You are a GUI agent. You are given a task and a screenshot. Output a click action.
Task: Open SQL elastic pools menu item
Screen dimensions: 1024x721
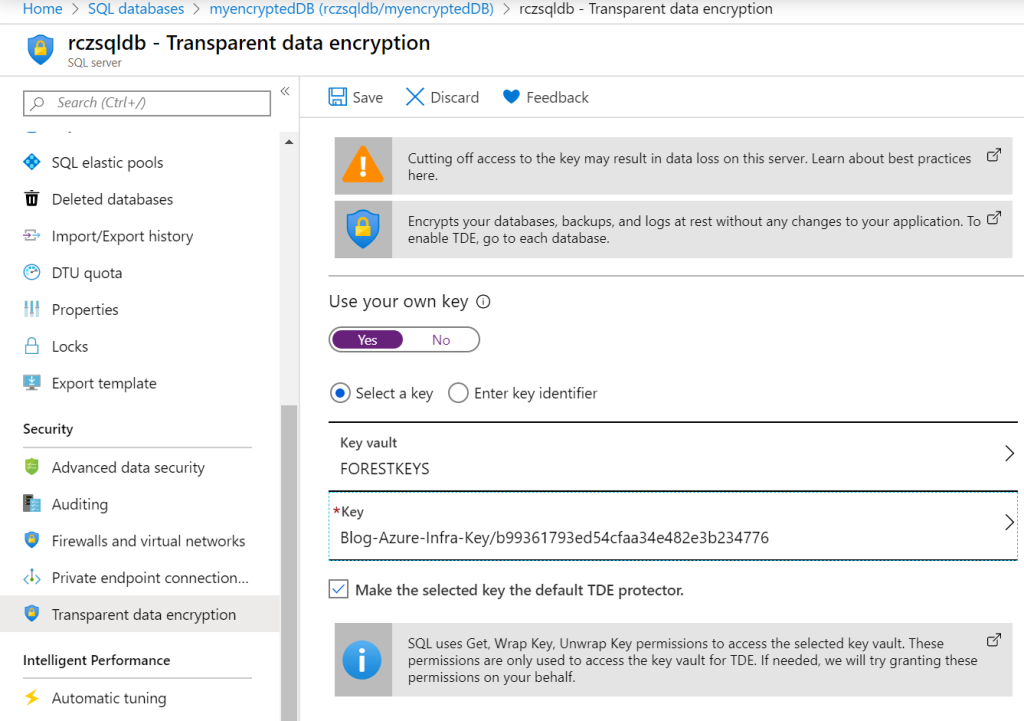pos(107,163)
